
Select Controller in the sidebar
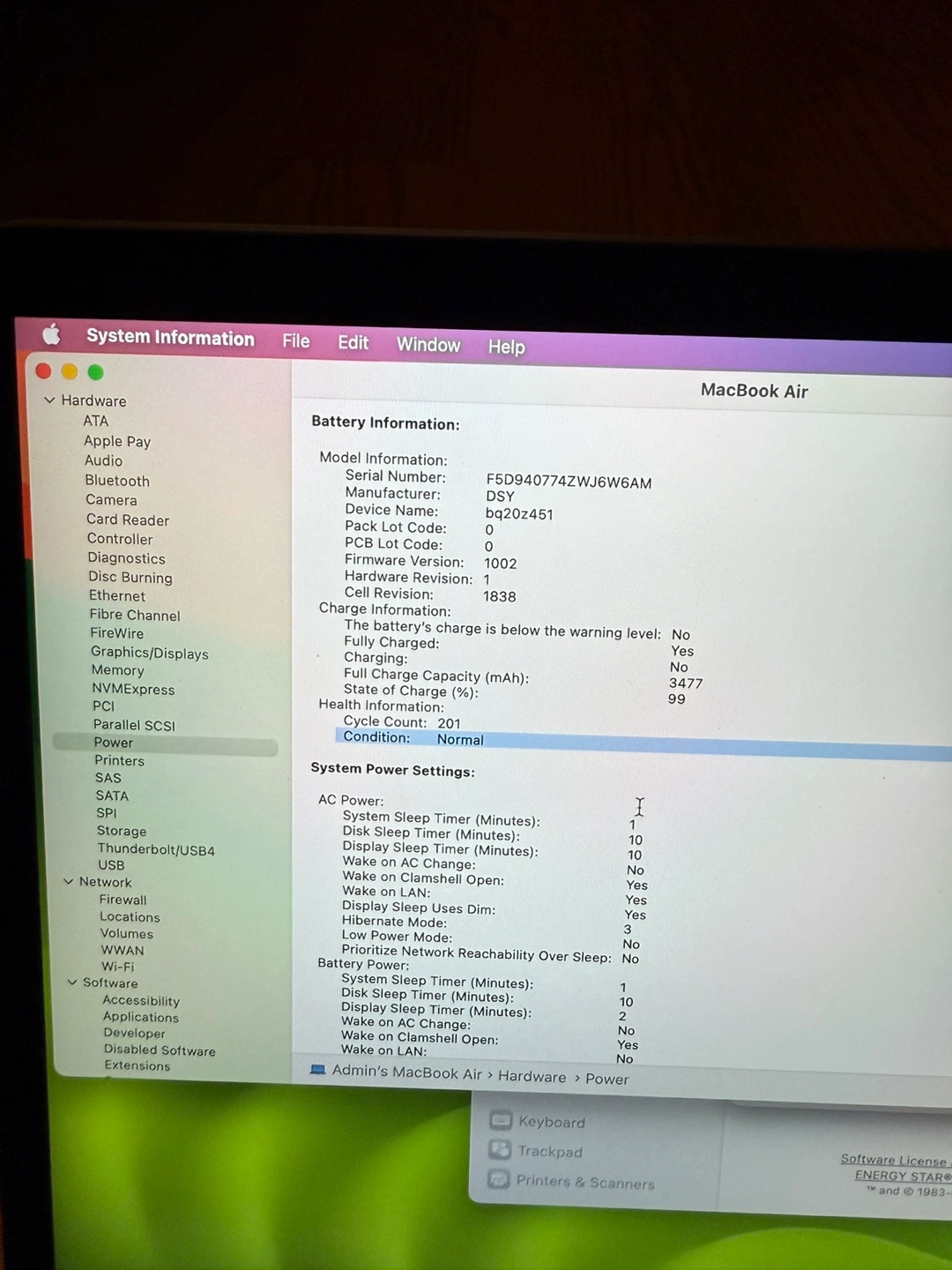120,539
